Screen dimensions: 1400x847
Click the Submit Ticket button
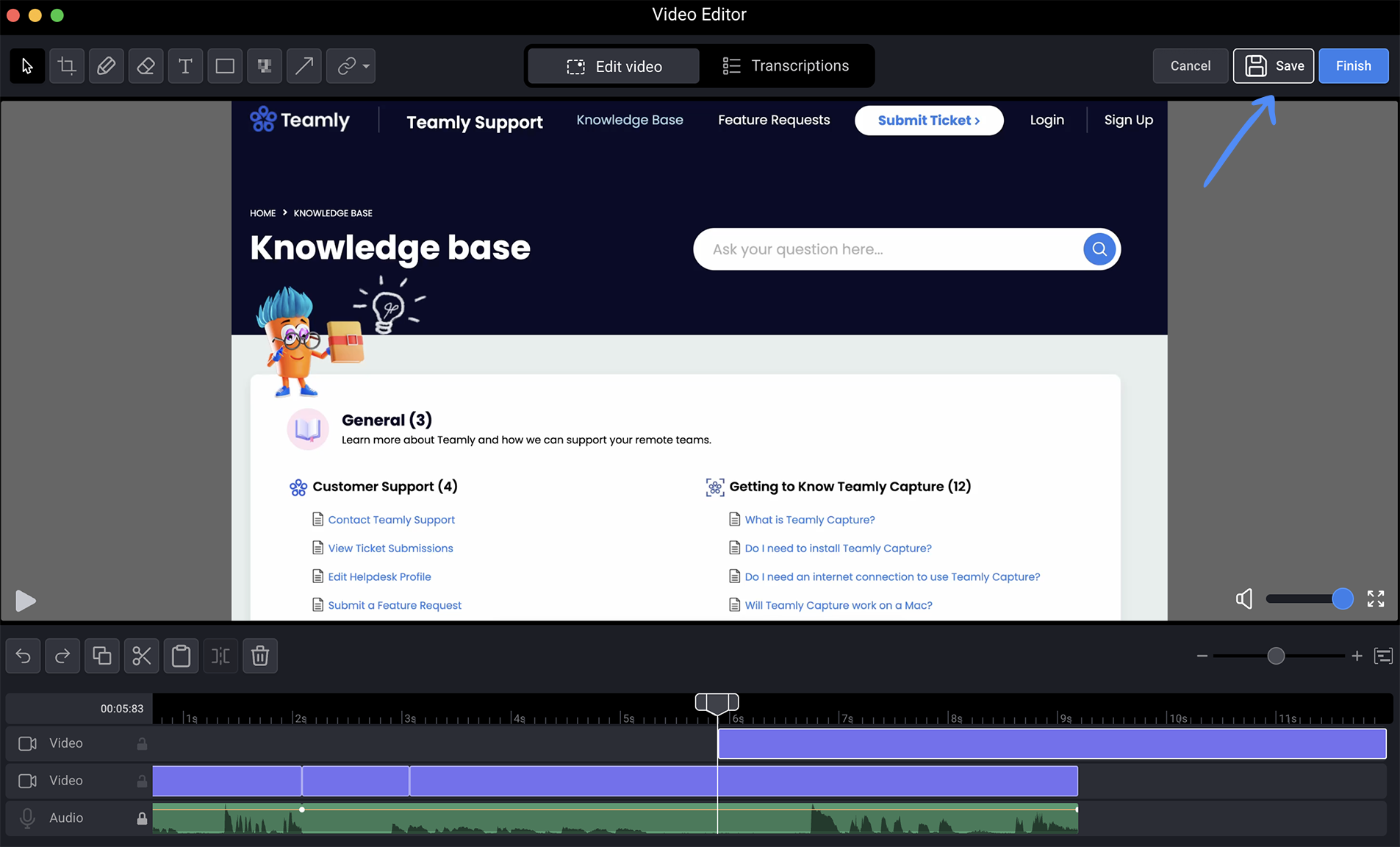tap(929, 121)
